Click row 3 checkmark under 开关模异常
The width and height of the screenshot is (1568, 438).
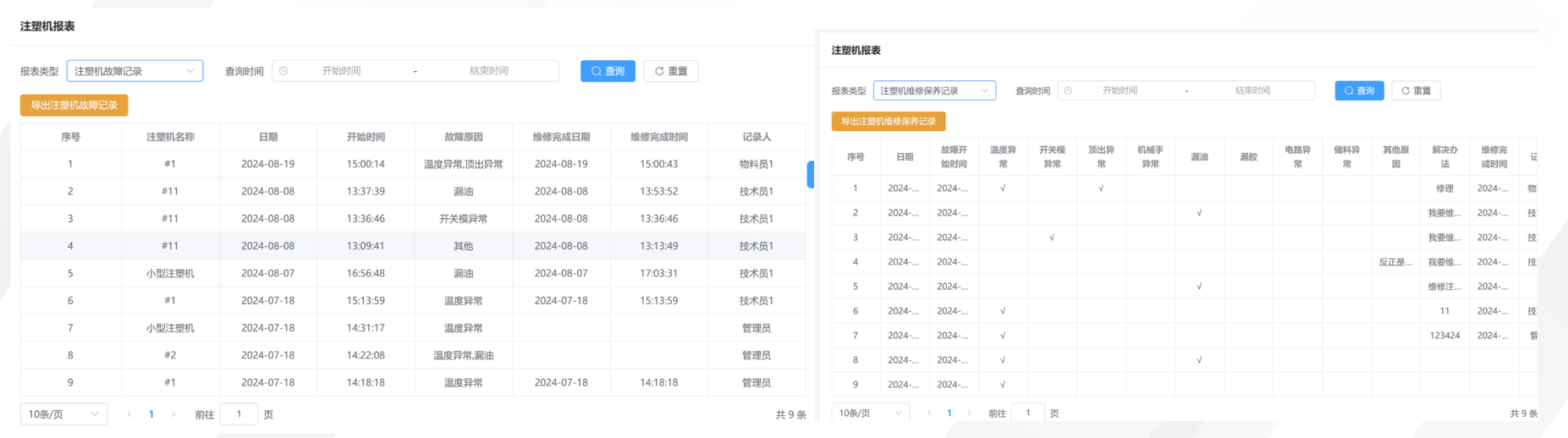[1052, 238]
